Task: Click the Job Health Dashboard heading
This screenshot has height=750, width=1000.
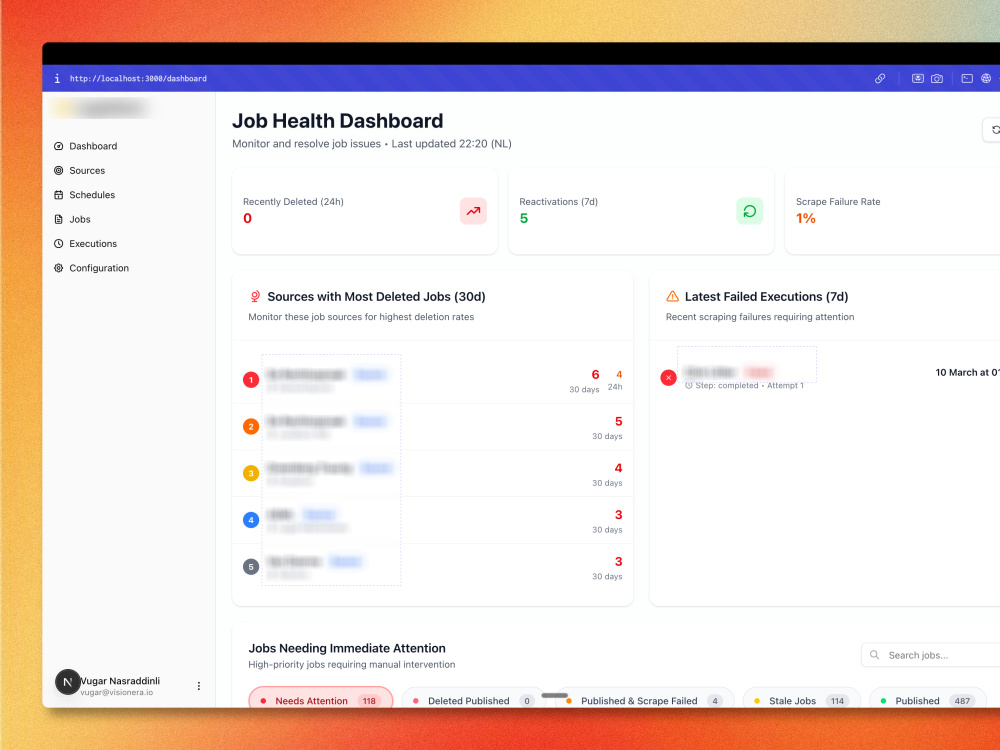Action: pyautogui.click(x=337, y=121)
